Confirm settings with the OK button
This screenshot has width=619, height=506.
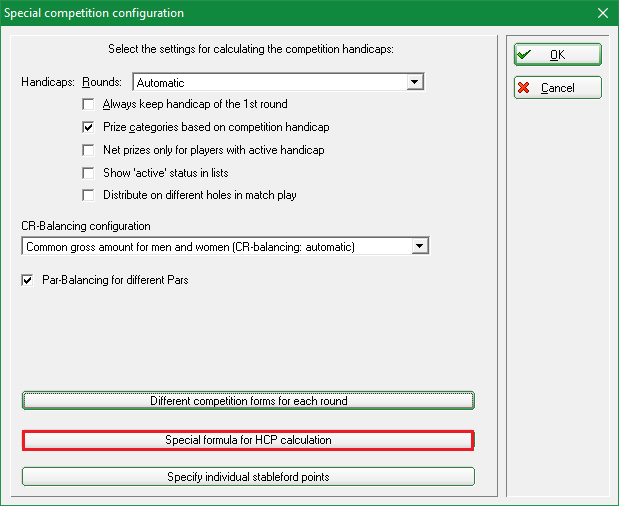pos(558,54)
